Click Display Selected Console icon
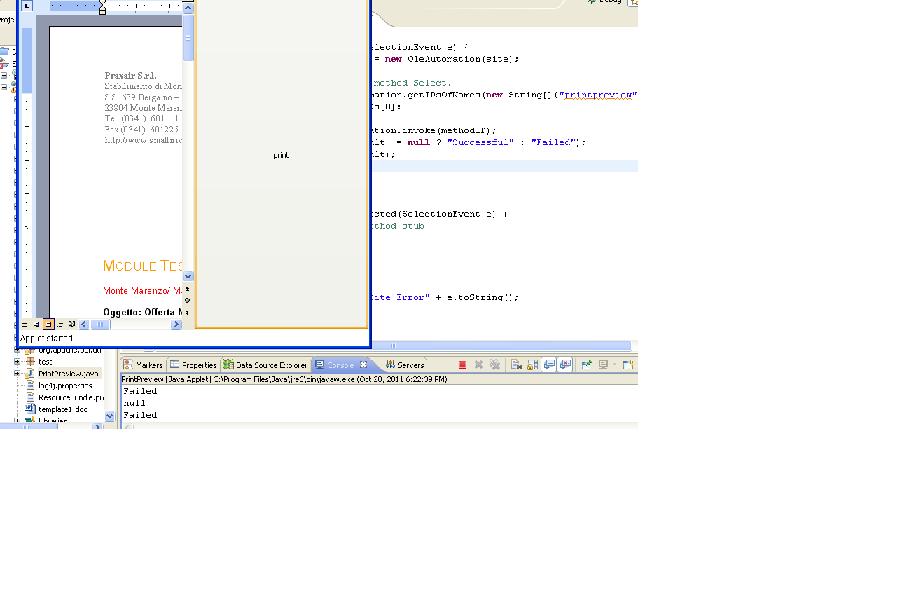 click(x=603, y=365)
